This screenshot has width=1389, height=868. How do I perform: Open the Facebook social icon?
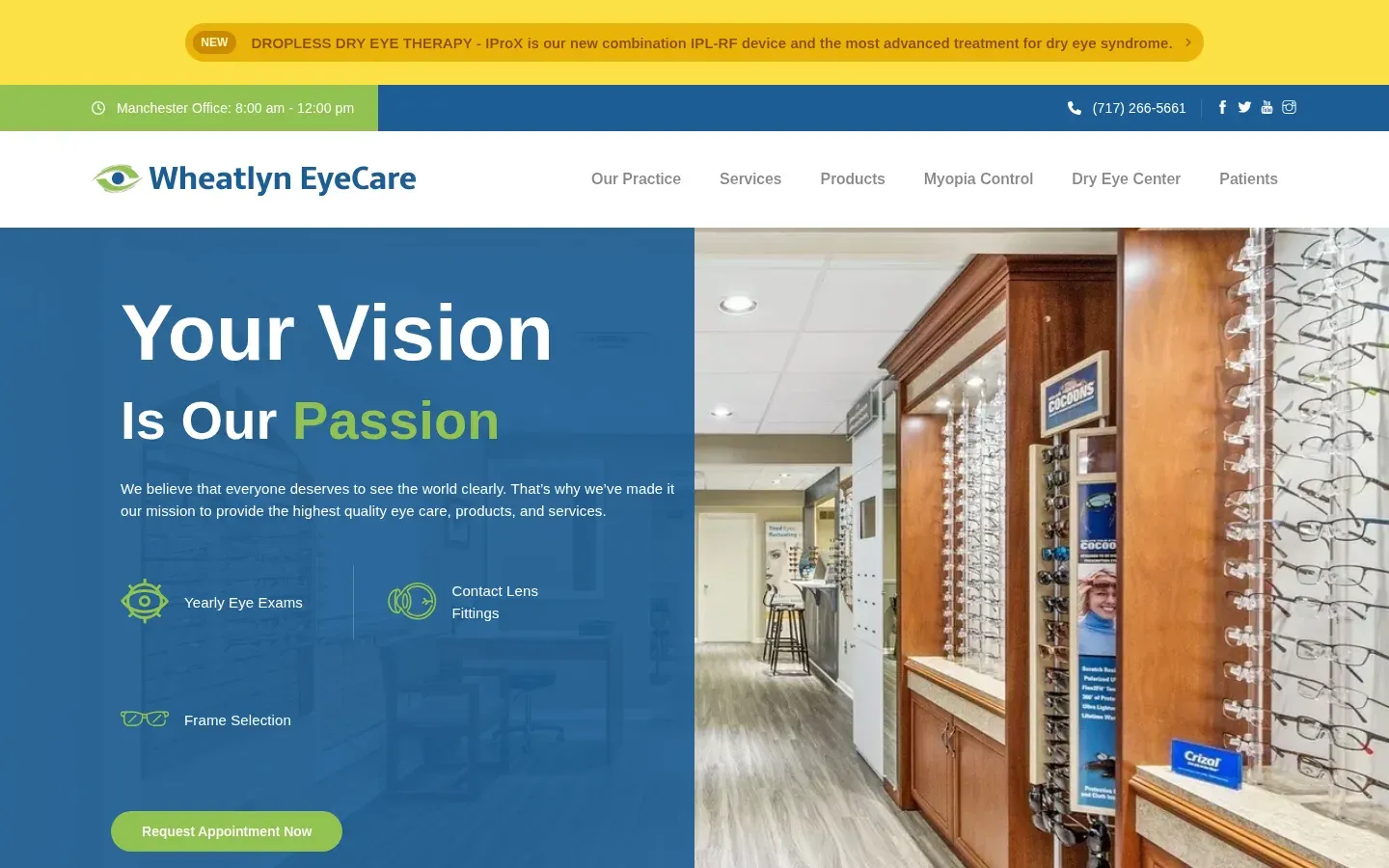click(x=1222, y=107)
